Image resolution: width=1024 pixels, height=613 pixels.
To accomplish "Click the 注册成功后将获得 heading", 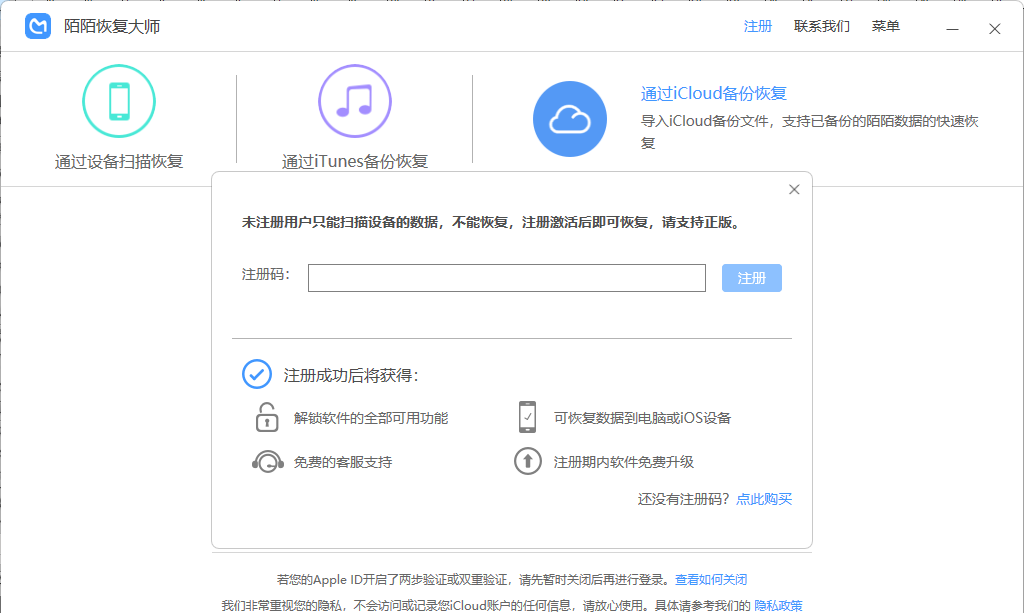I will pos(351,375).
